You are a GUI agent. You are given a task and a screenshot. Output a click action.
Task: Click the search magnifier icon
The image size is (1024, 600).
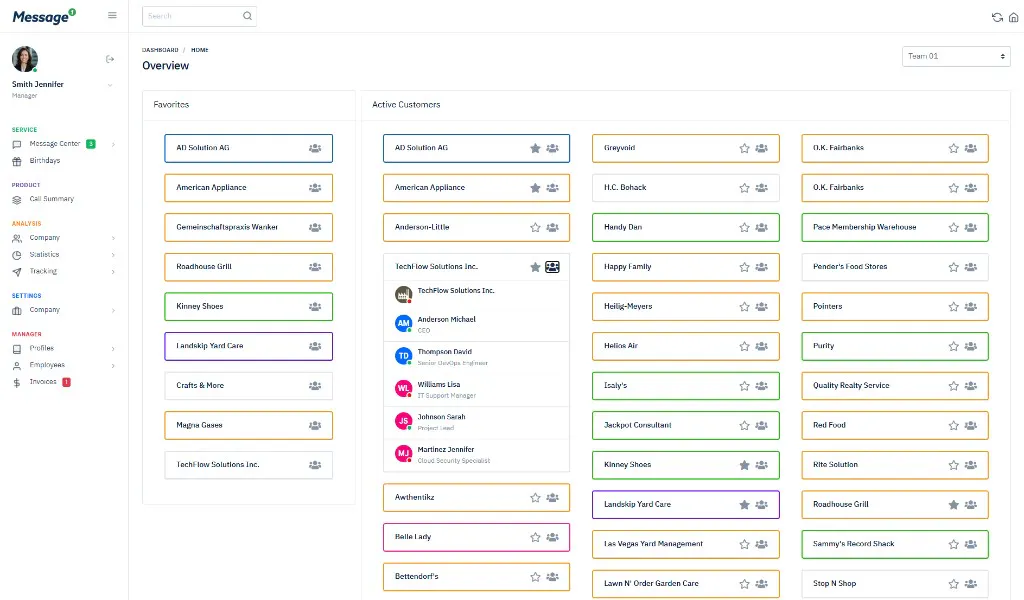point(248,16)
